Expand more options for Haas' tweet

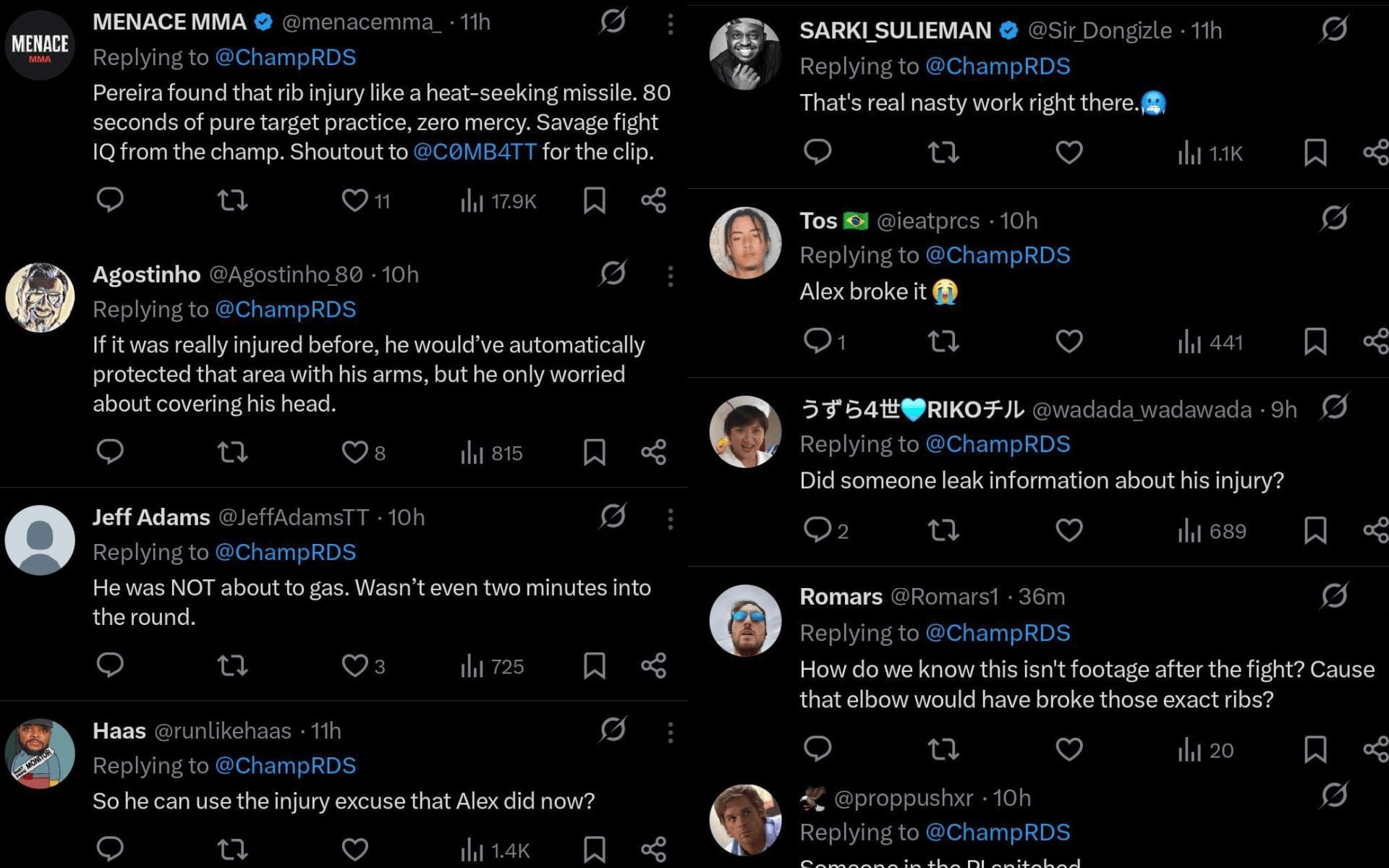[670, 732]
